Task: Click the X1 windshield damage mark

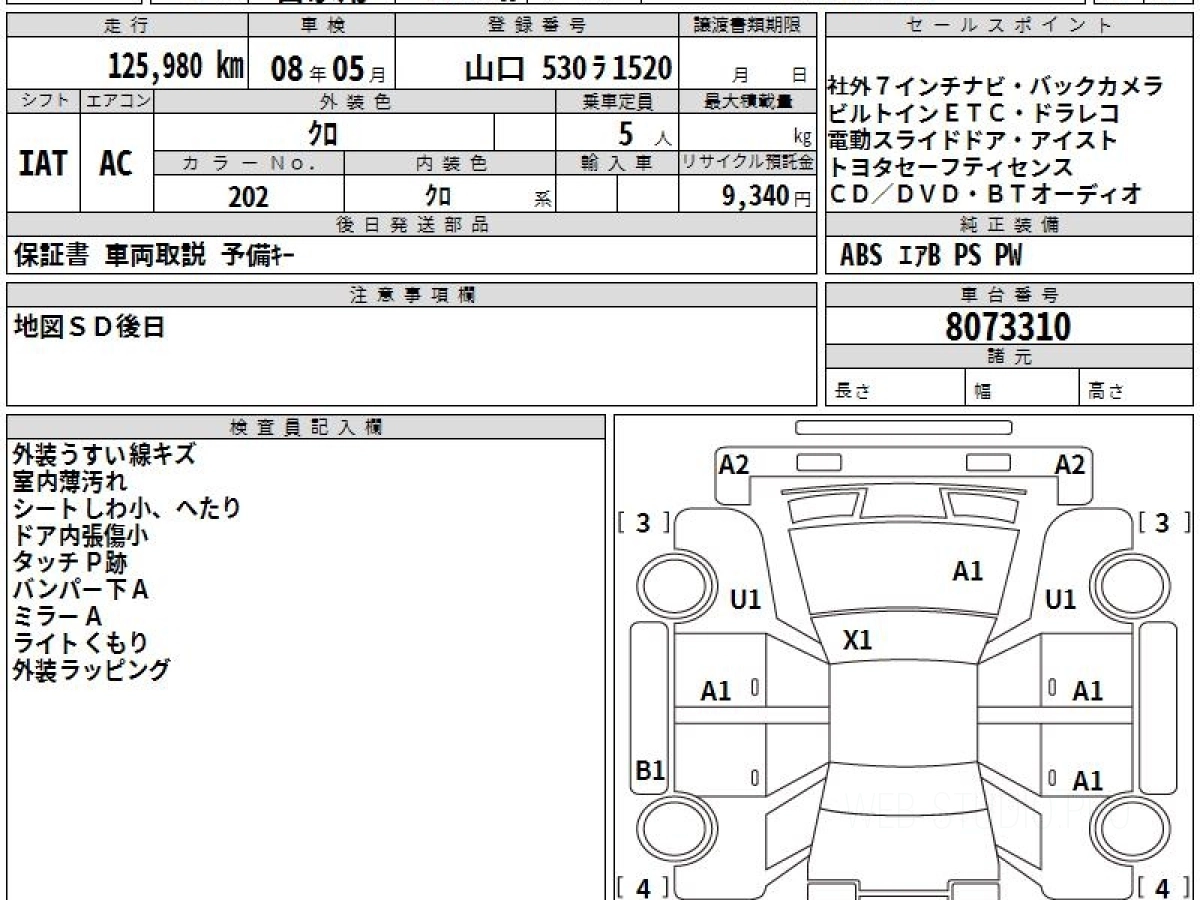Action: [x=857, y=640]
